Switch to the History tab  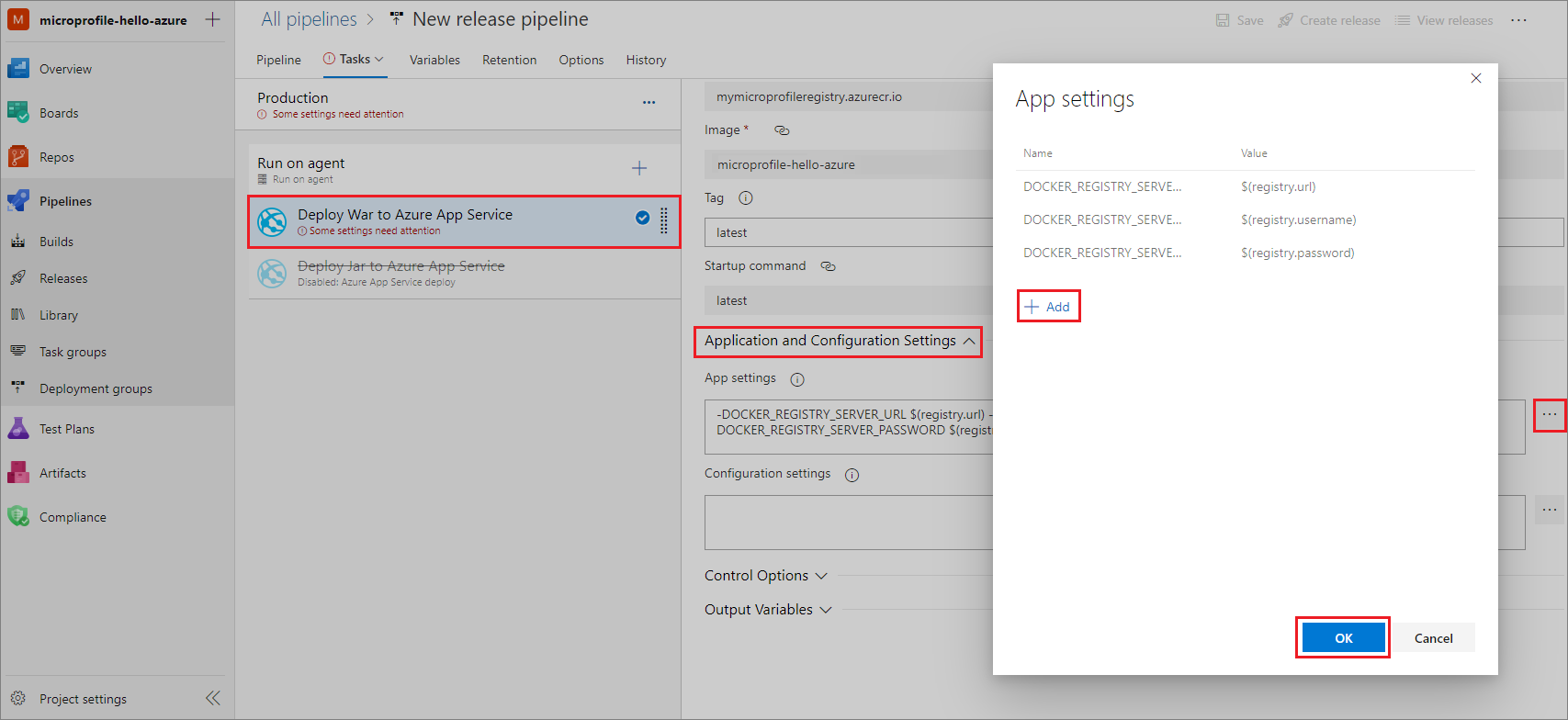pos(646,60)
